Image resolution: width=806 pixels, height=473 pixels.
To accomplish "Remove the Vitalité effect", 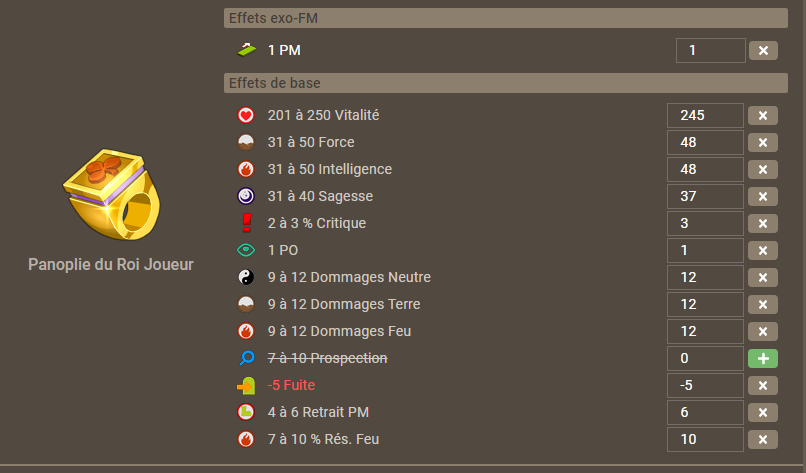I will (763, 116).
